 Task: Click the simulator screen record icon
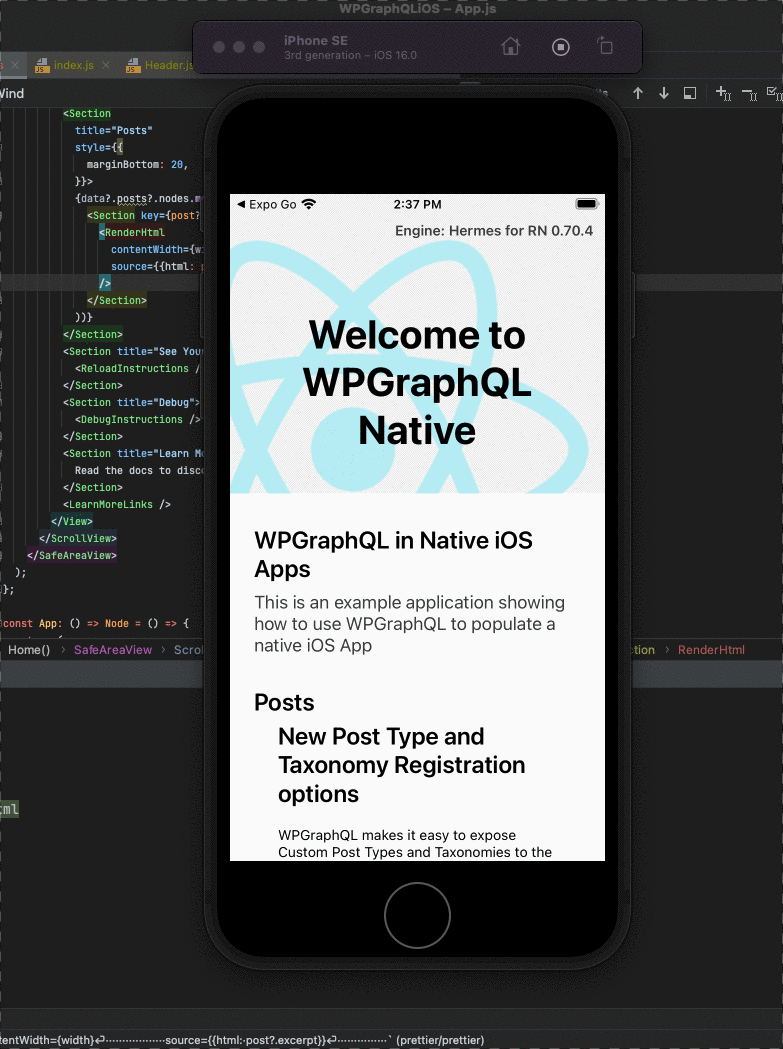point(561,47)
